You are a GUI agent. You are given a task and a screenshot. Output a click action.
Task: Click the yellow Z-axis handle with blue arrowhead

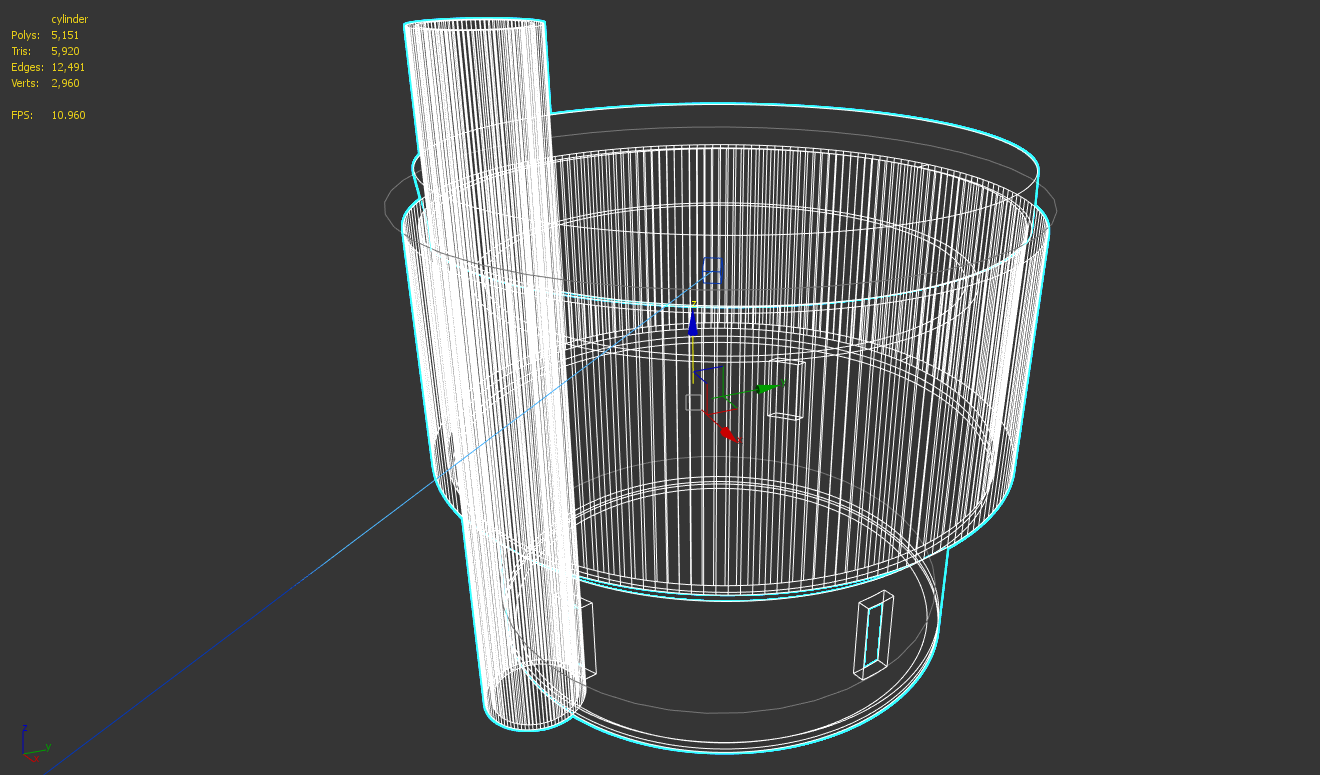click(693, 326)
